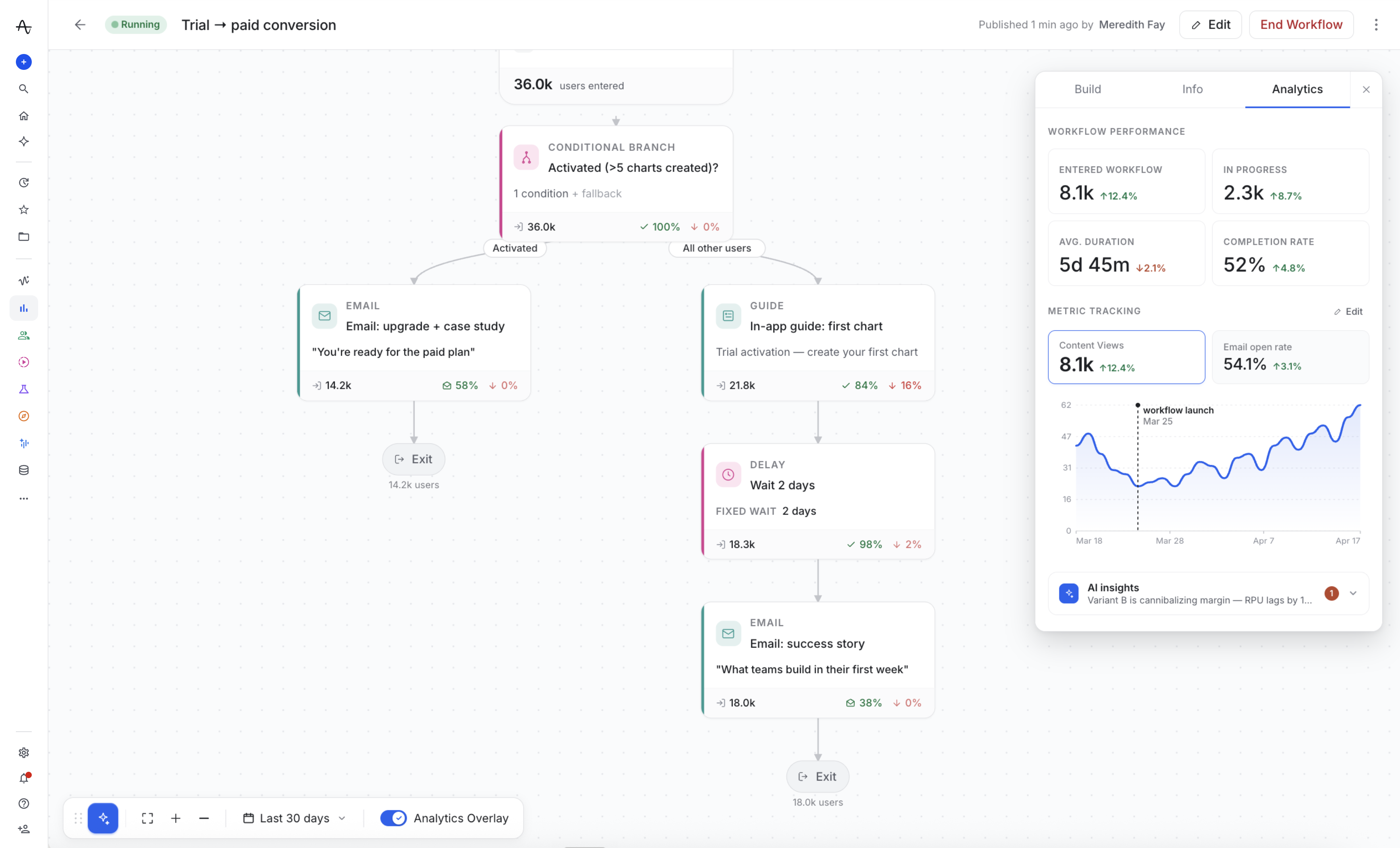Image resolution: width=1400 pixels, height=848 pixels.
Task: Switch to the Build tab
Action: (x=1088, y=89)
